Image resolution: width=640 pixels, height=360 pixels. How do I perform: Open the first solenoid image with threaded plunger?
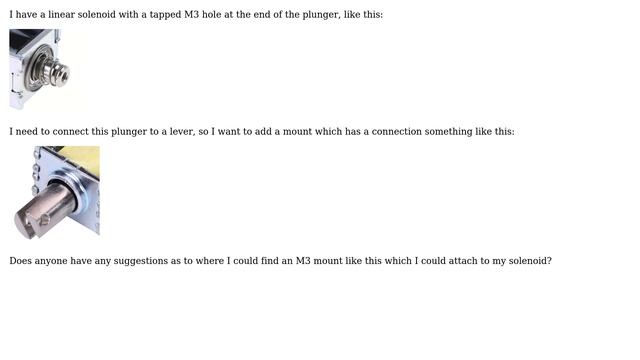coord(40,69)
